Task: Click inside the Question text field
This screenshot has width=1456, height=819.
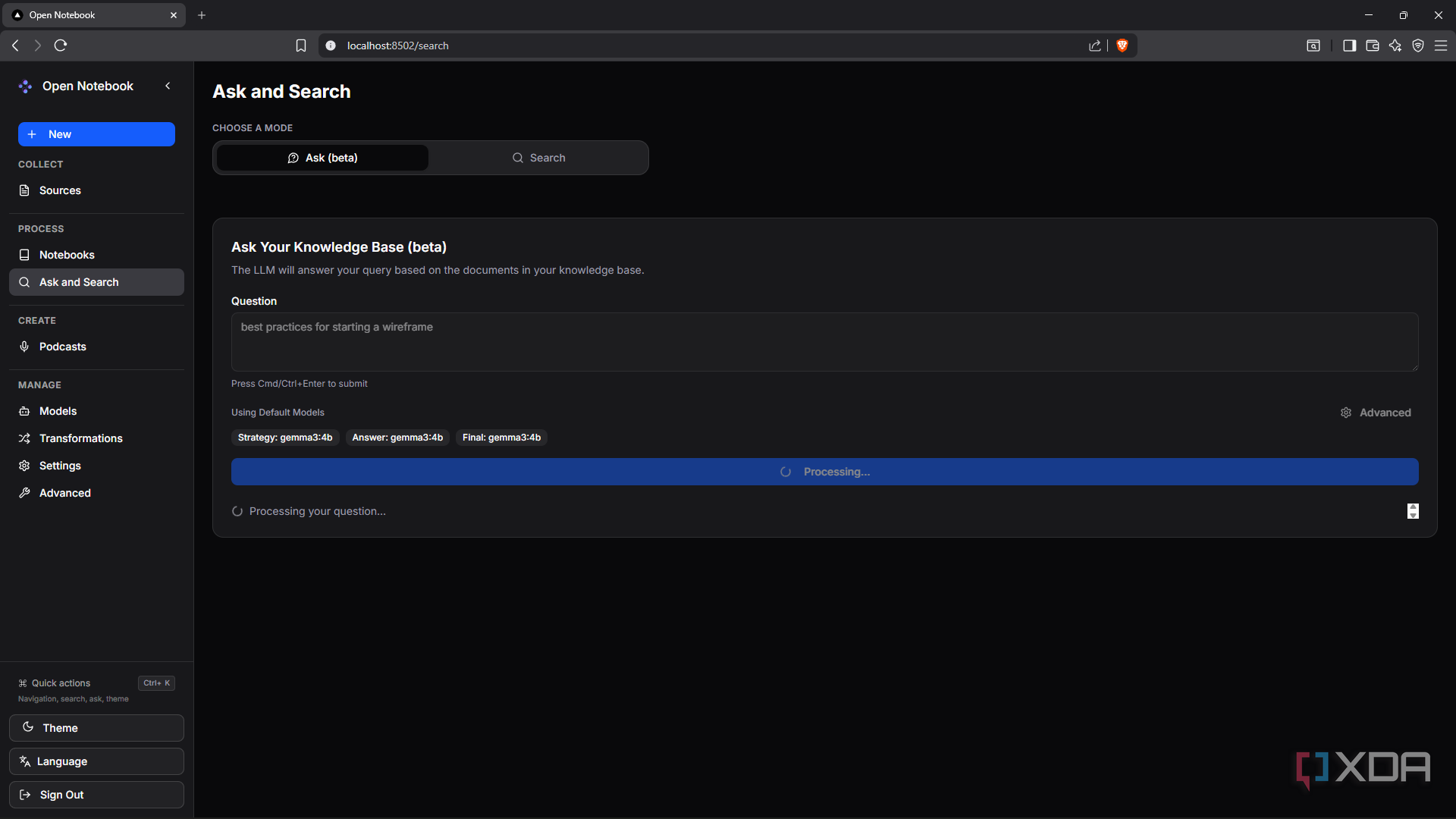Action: point(824,342)
